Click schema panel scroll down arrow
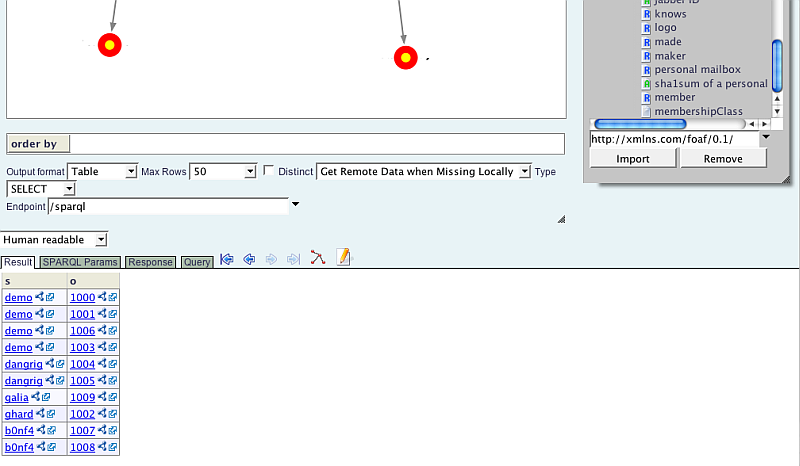This screenshot has width=800, height=466. click(x=777, y=111)
